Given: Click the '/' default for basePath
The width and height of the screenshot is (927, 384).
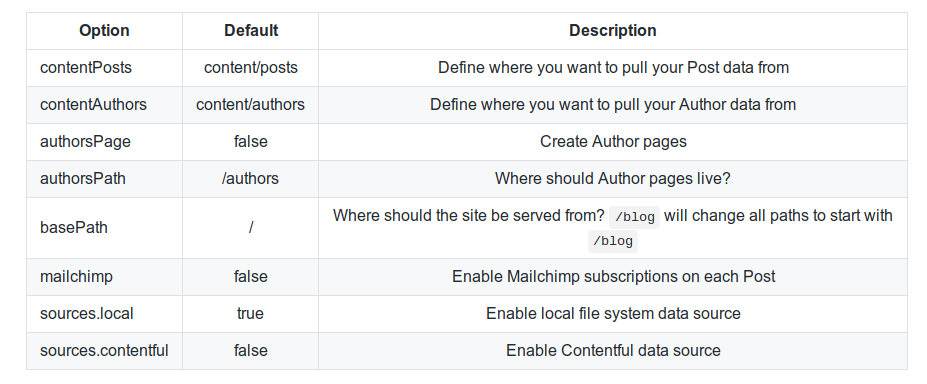Looking at the screenshot, I should [251, 227].
